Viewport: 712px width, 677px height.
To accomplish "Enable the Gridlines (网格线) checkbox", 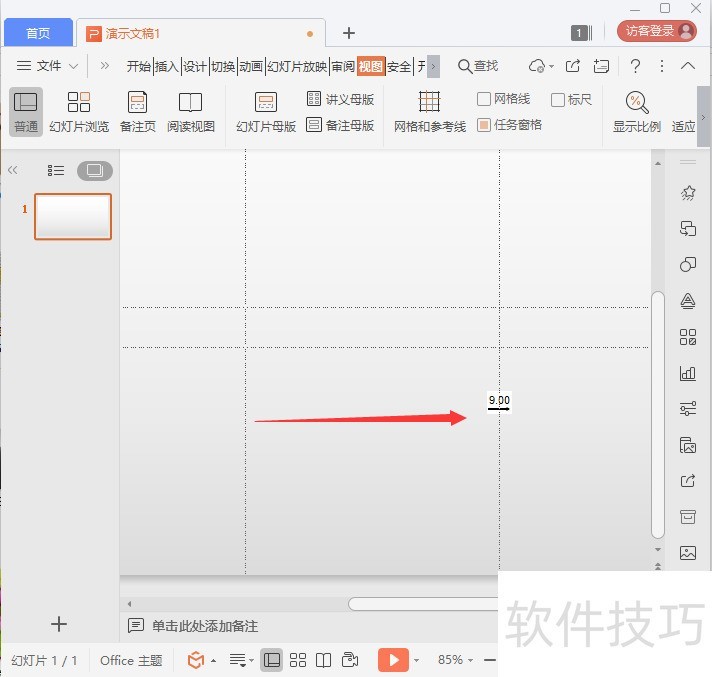I will tap(485, 99).
